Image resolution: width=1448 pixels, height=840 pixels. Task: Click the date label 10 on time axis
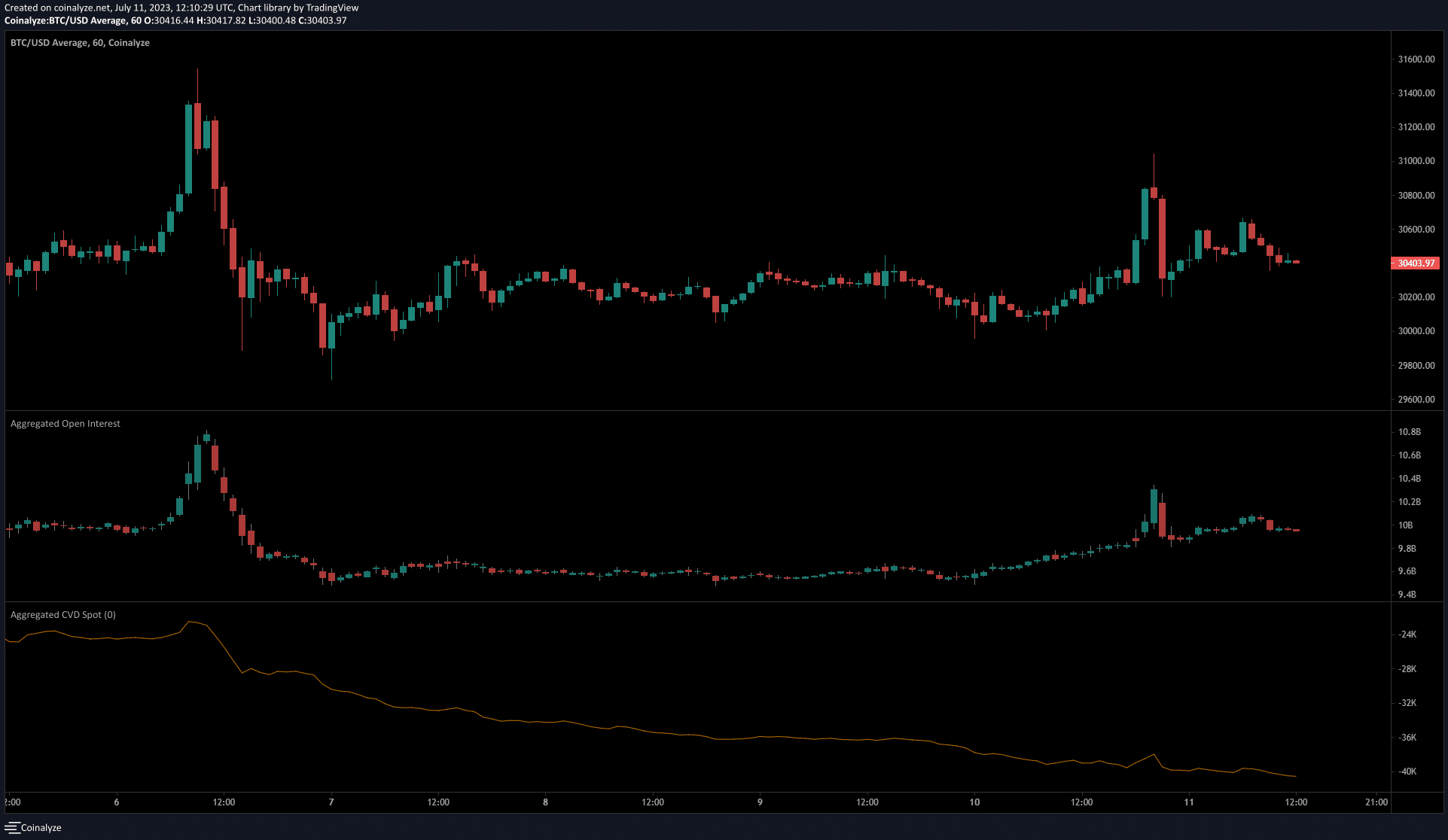[974, 802]
